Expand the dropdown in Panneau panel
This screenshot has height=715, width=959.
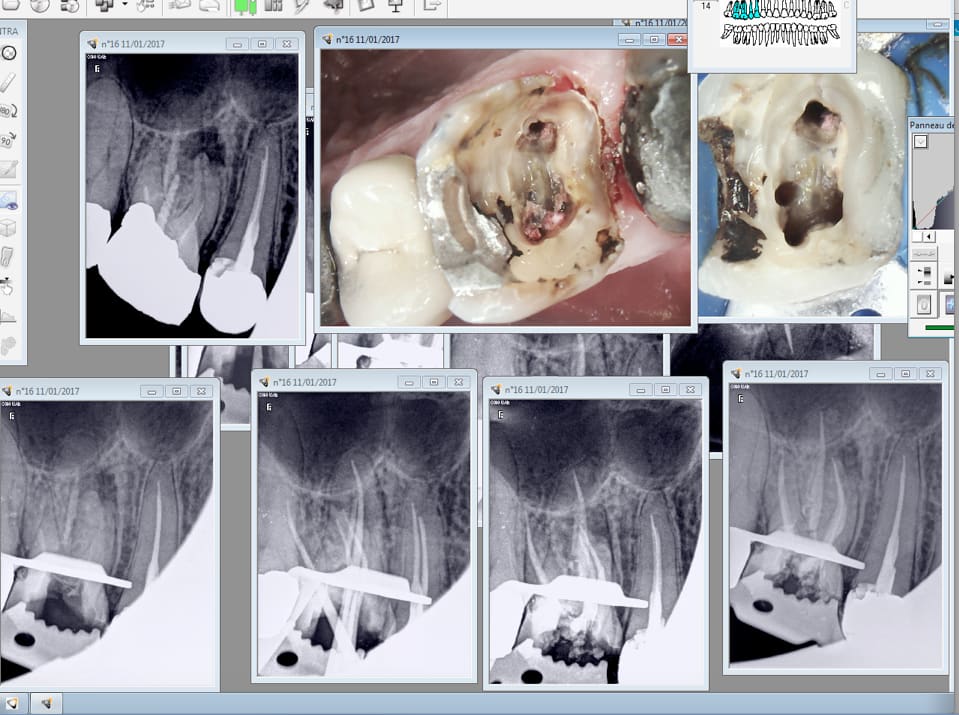point(921,142)
